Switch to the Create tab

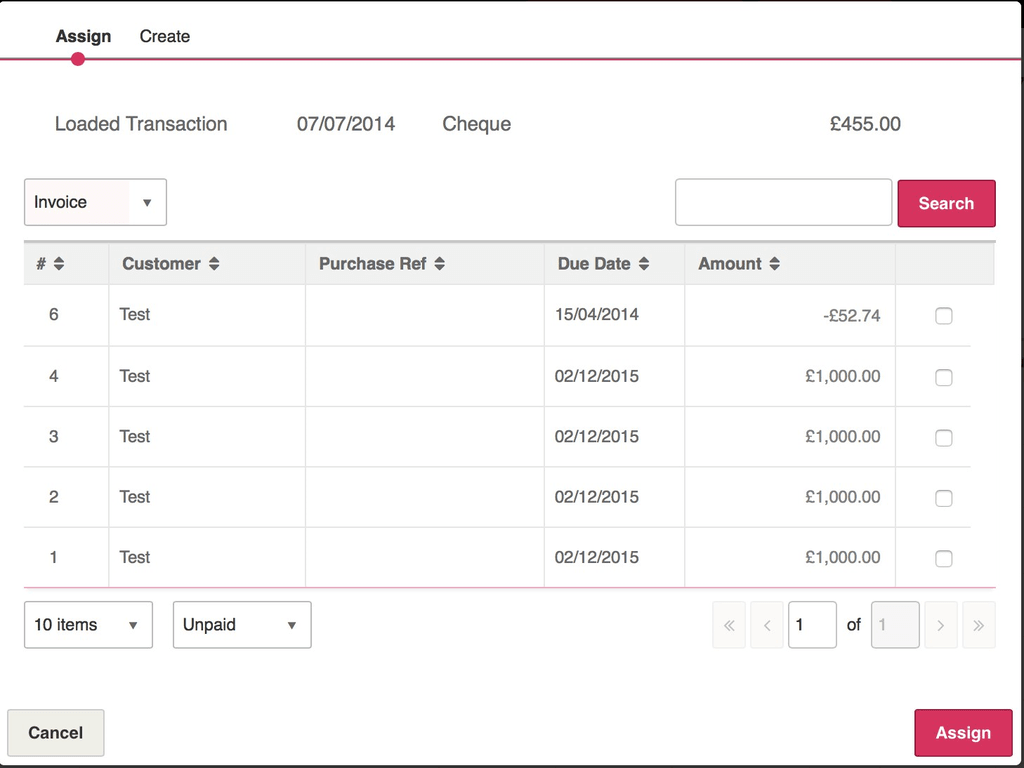[x=164, y=36]
